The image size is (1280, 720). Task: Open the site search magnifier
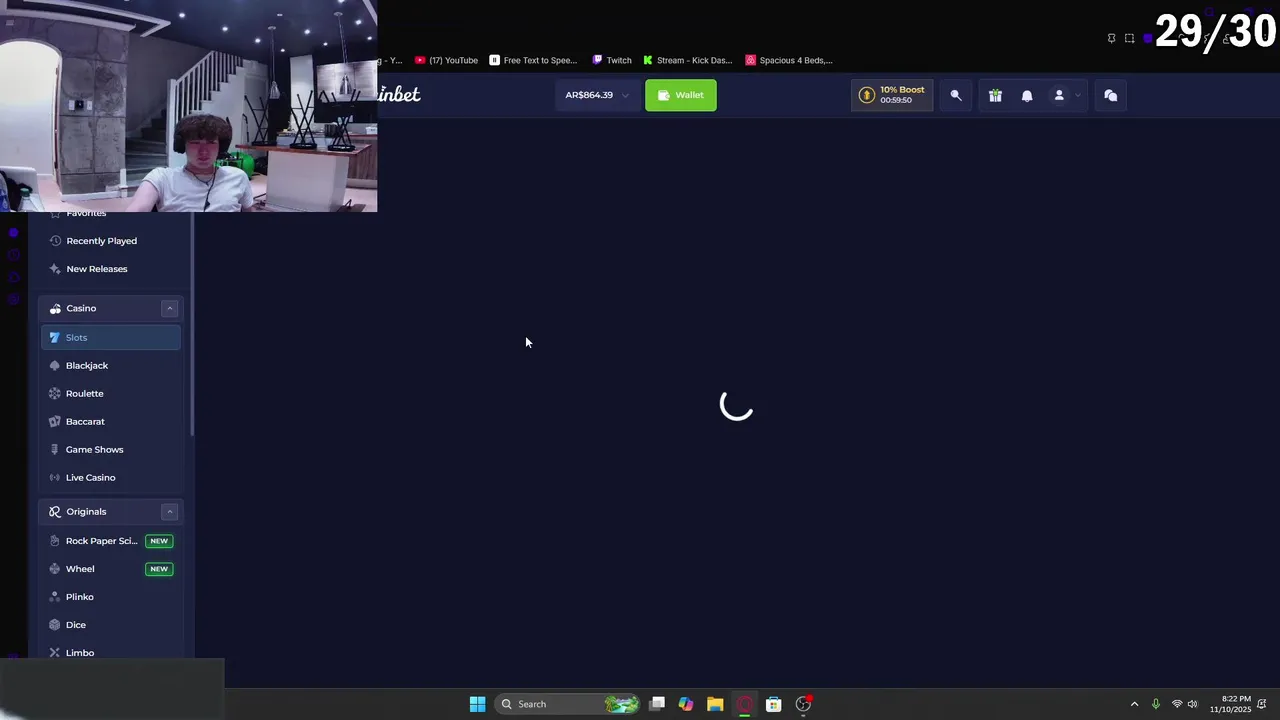click(956, 95)
